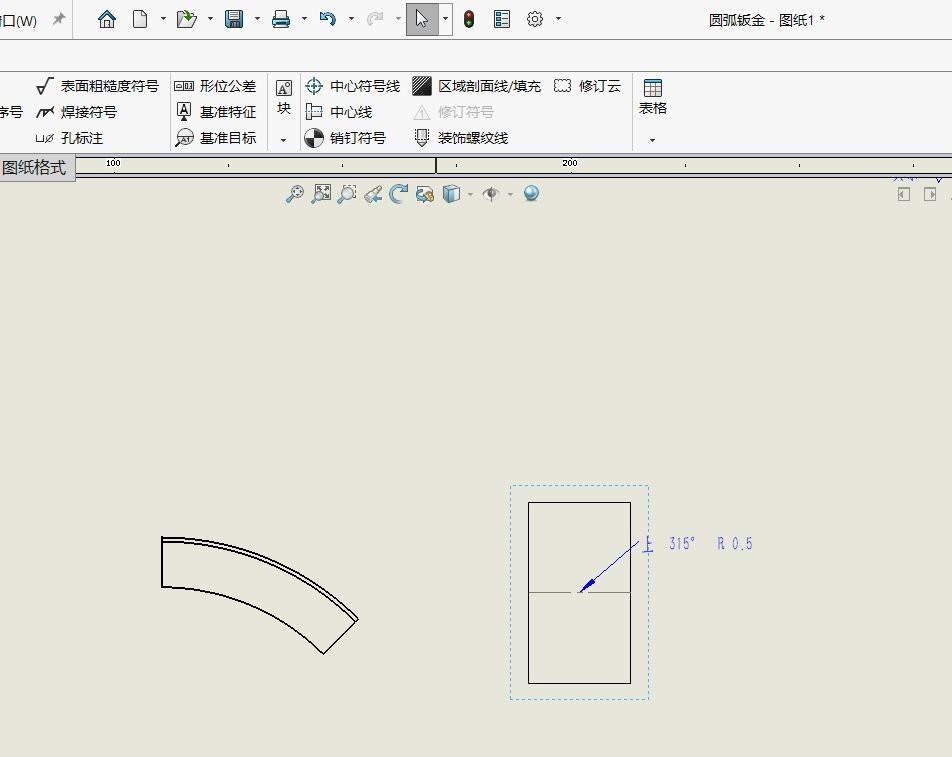The height and width of the screenshot is (757, 952).
Task: Switch to the Sheet Format (图纸格式) tab
Action: click(35, 168)
